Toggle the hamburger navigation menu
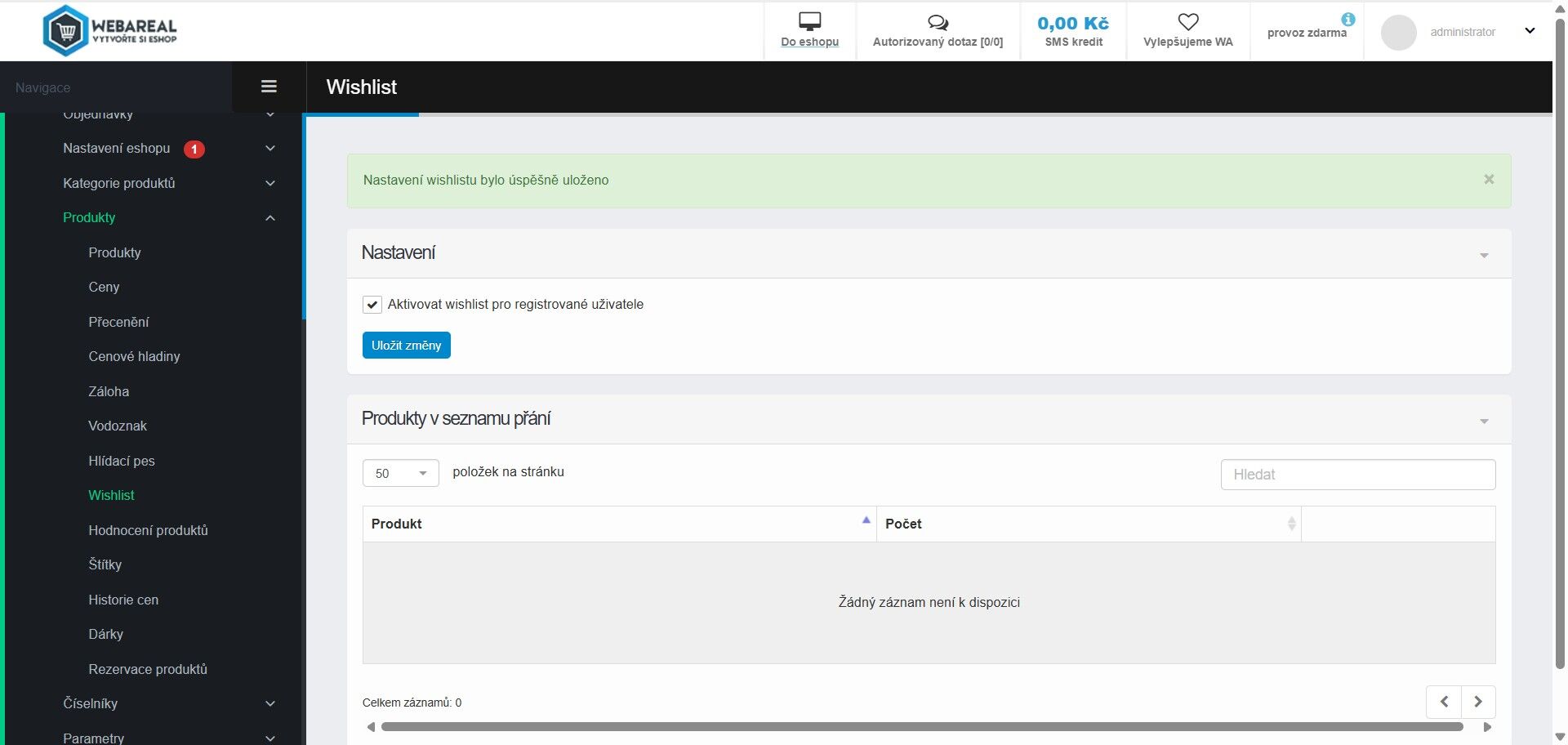1568x745 pixels. [x=269, y=87]
